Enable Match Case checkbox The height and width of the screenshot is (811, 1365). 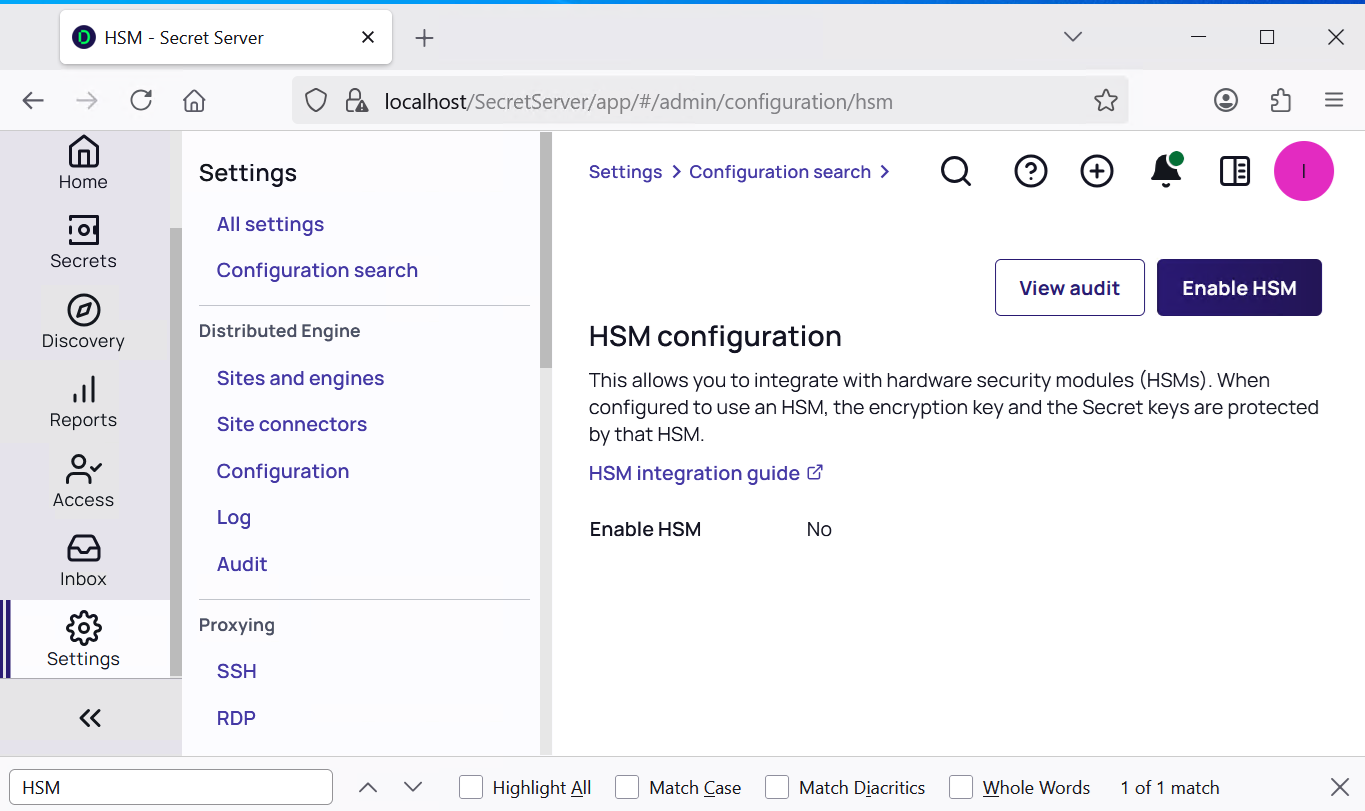point(627,787)
